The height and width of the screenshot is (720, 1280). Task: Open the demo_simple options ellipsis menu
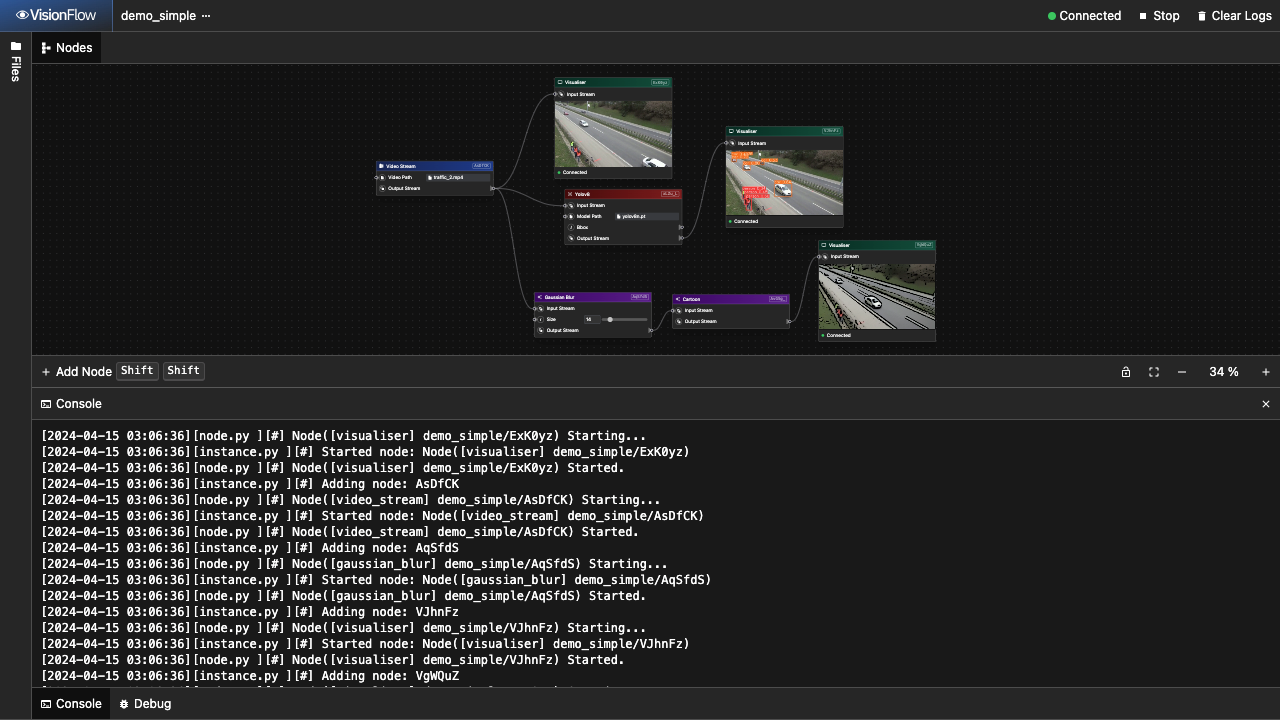point(206,16)
